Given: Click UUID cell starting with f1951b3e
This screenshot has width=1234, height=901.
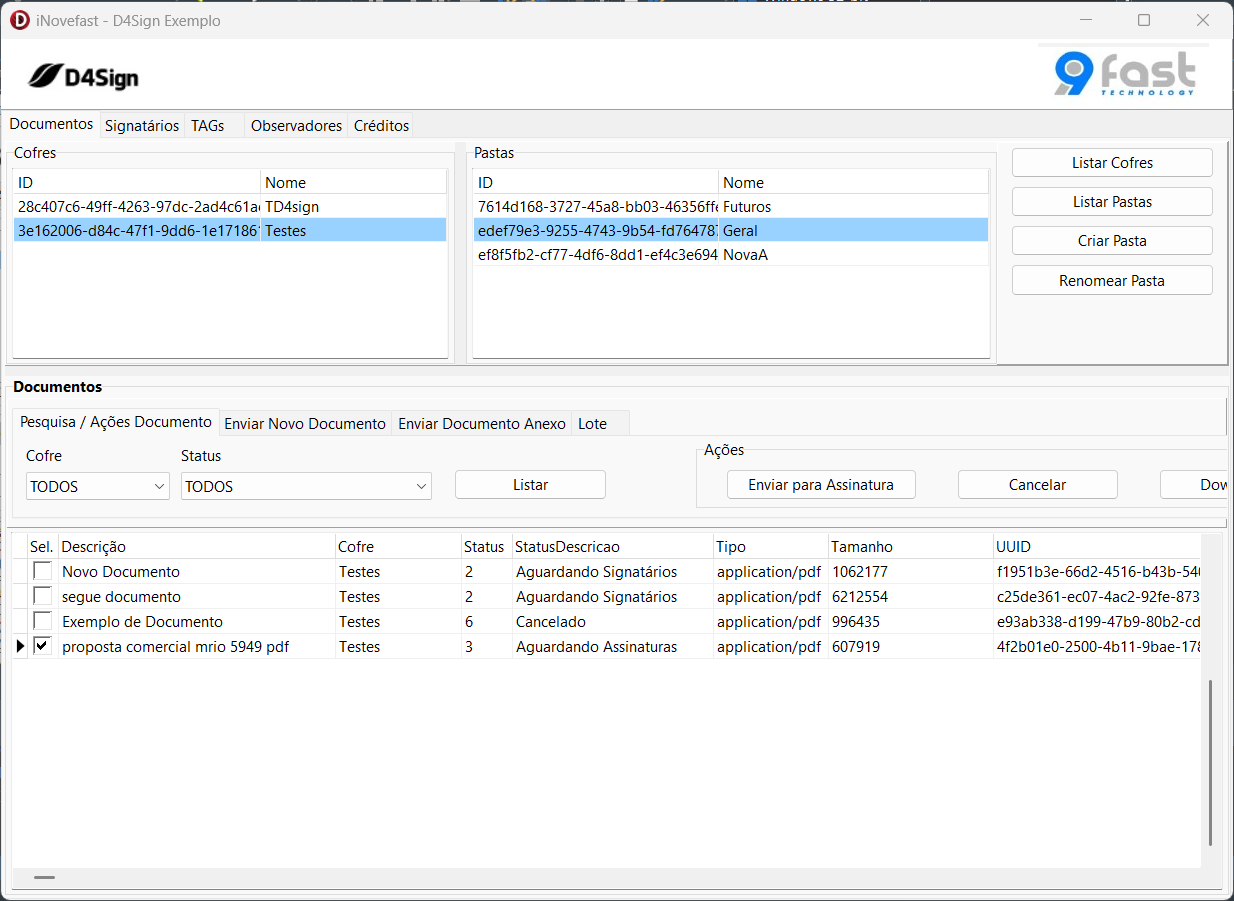Looking at the screenshot, I should click(1097, 572).
